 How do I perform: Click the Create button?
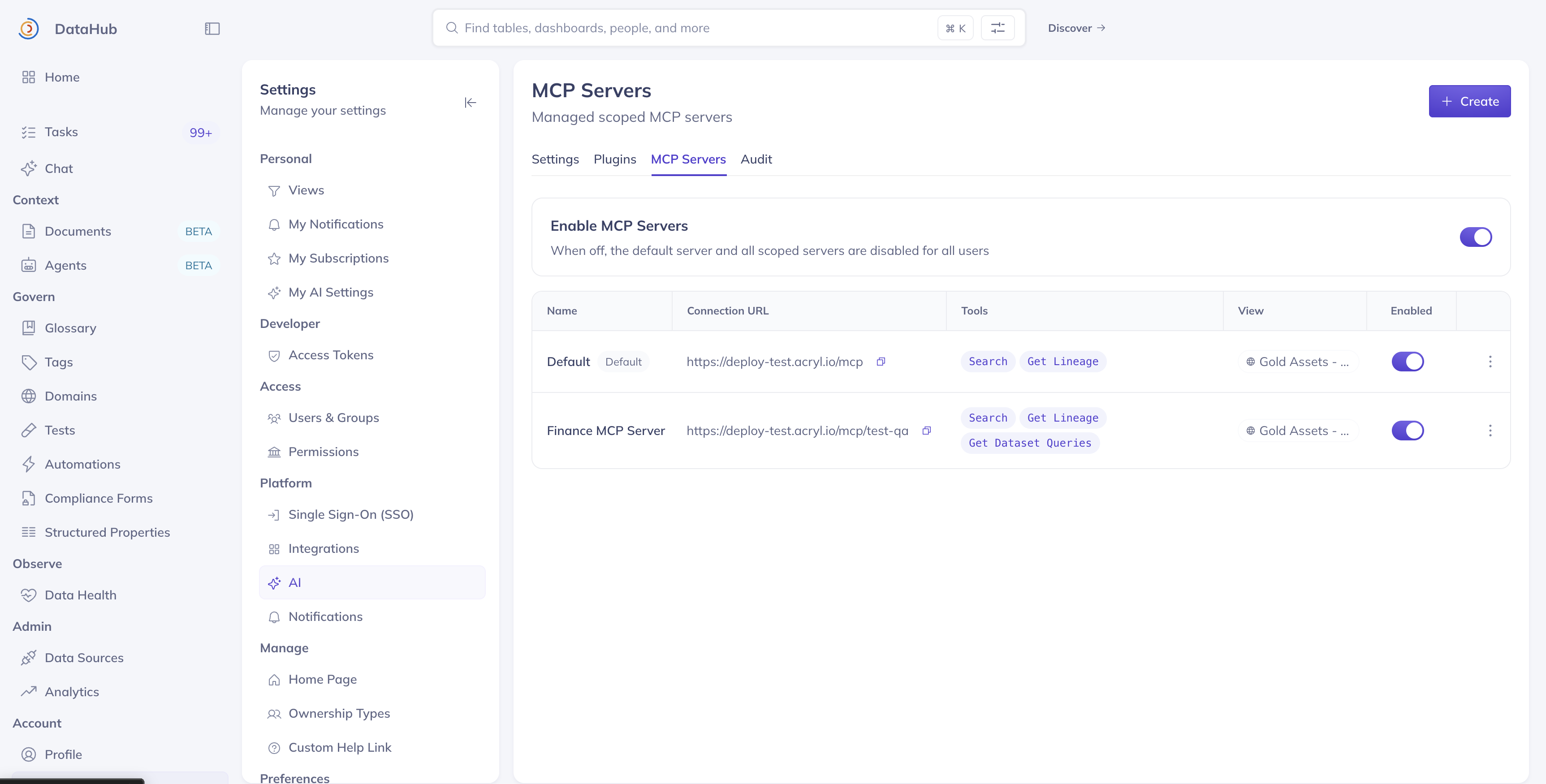coord(1469,101)
